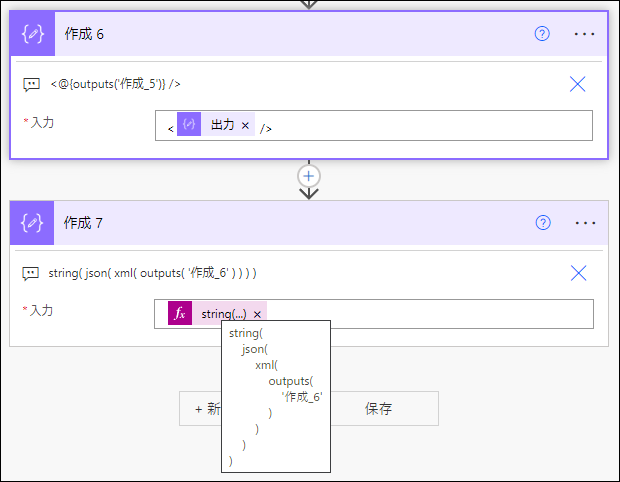Viewport: 620px width, 482px height.
Task: Remove the 出力 token from input
Action: click(x=245, y=125)
